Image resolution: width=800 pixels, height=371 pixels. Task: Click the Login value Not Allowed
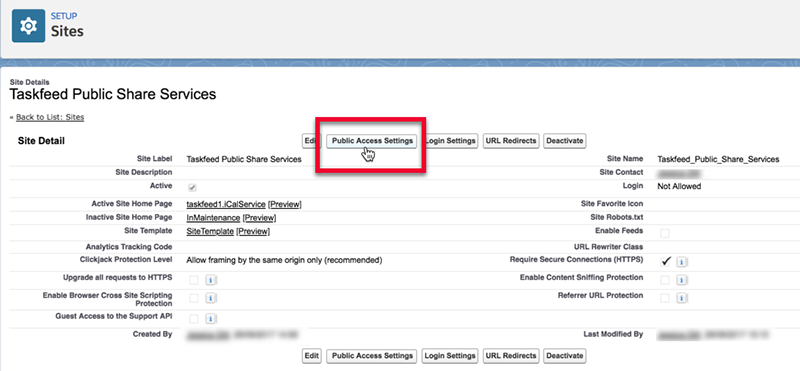point(679,186)
